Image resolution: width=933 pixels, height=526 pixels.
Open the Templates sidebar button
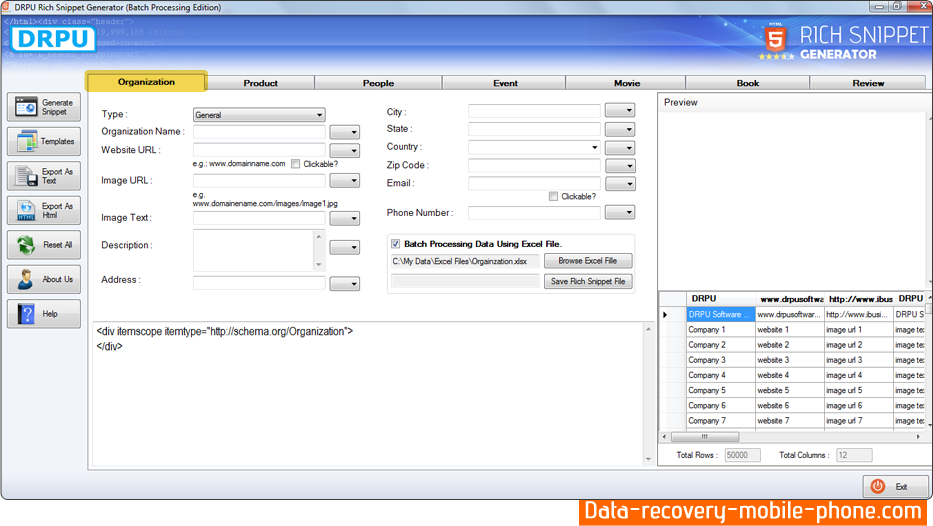(x=44, y=142)
